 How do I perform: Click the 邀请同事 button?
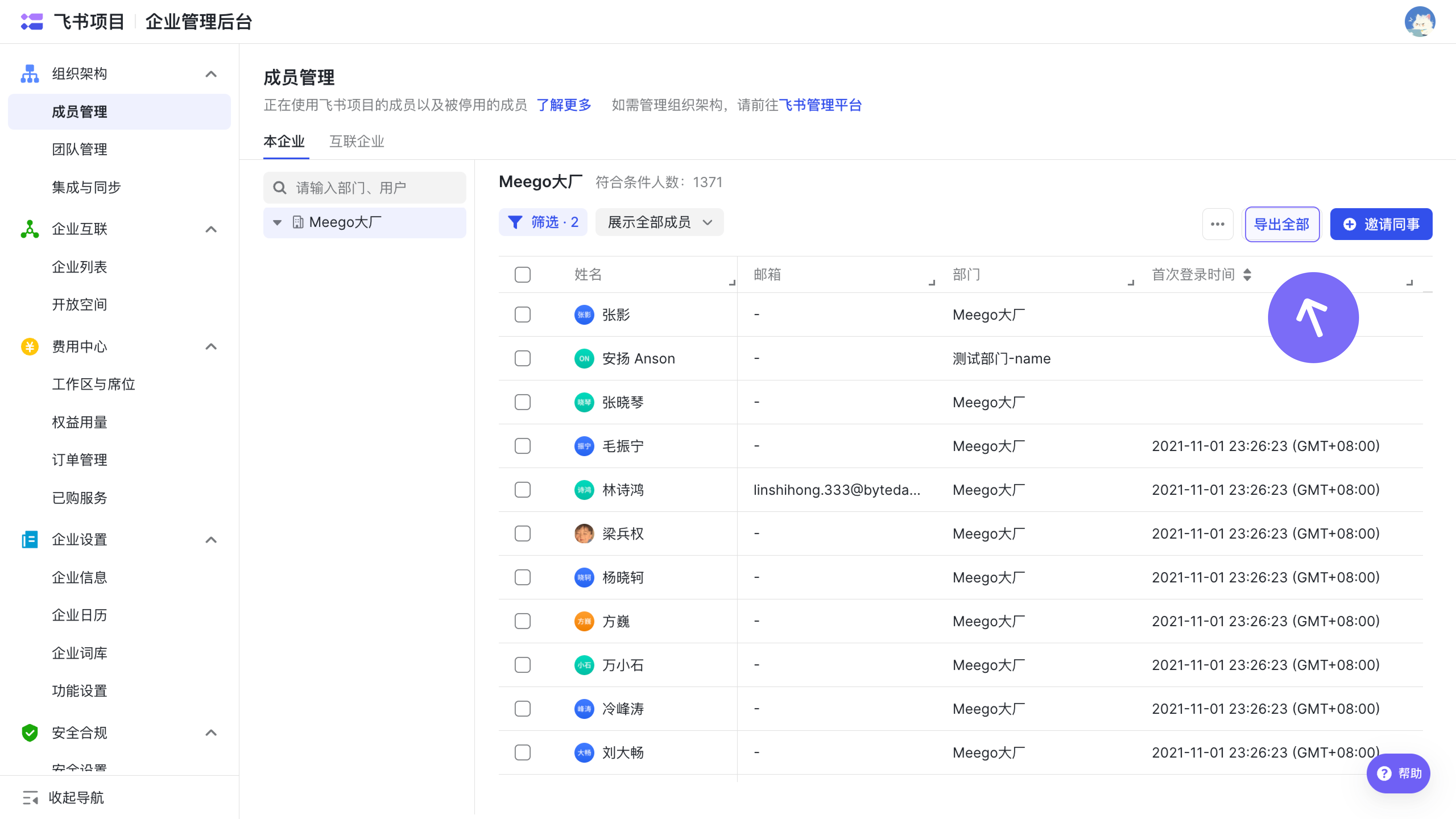[x=1381, y=224]
